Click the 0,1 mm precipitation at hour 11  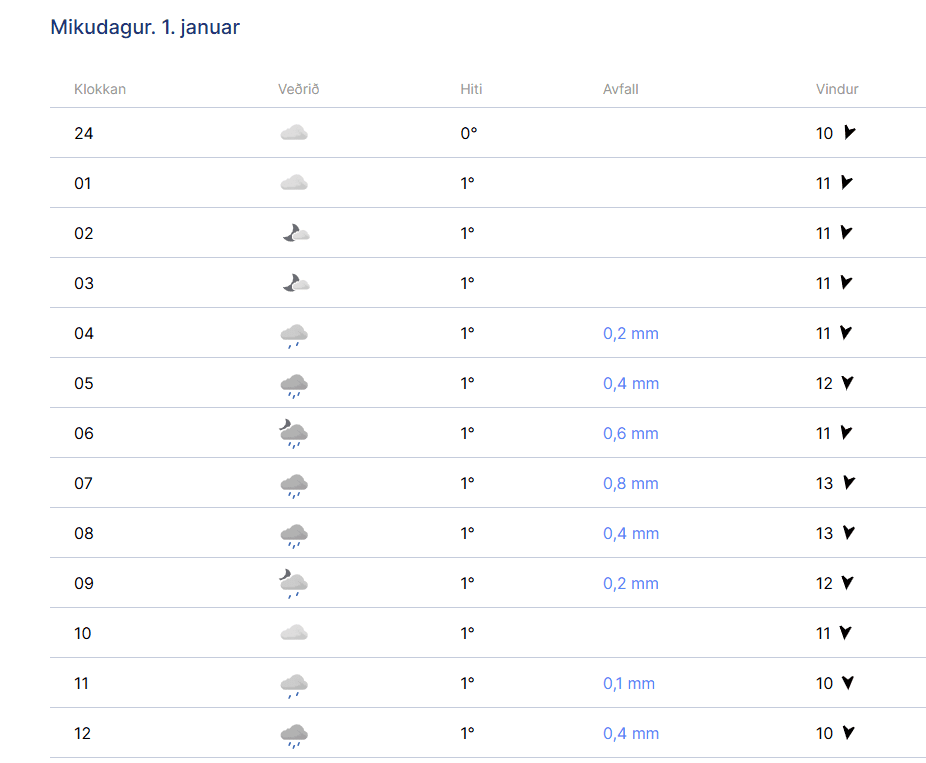point(629,684)
